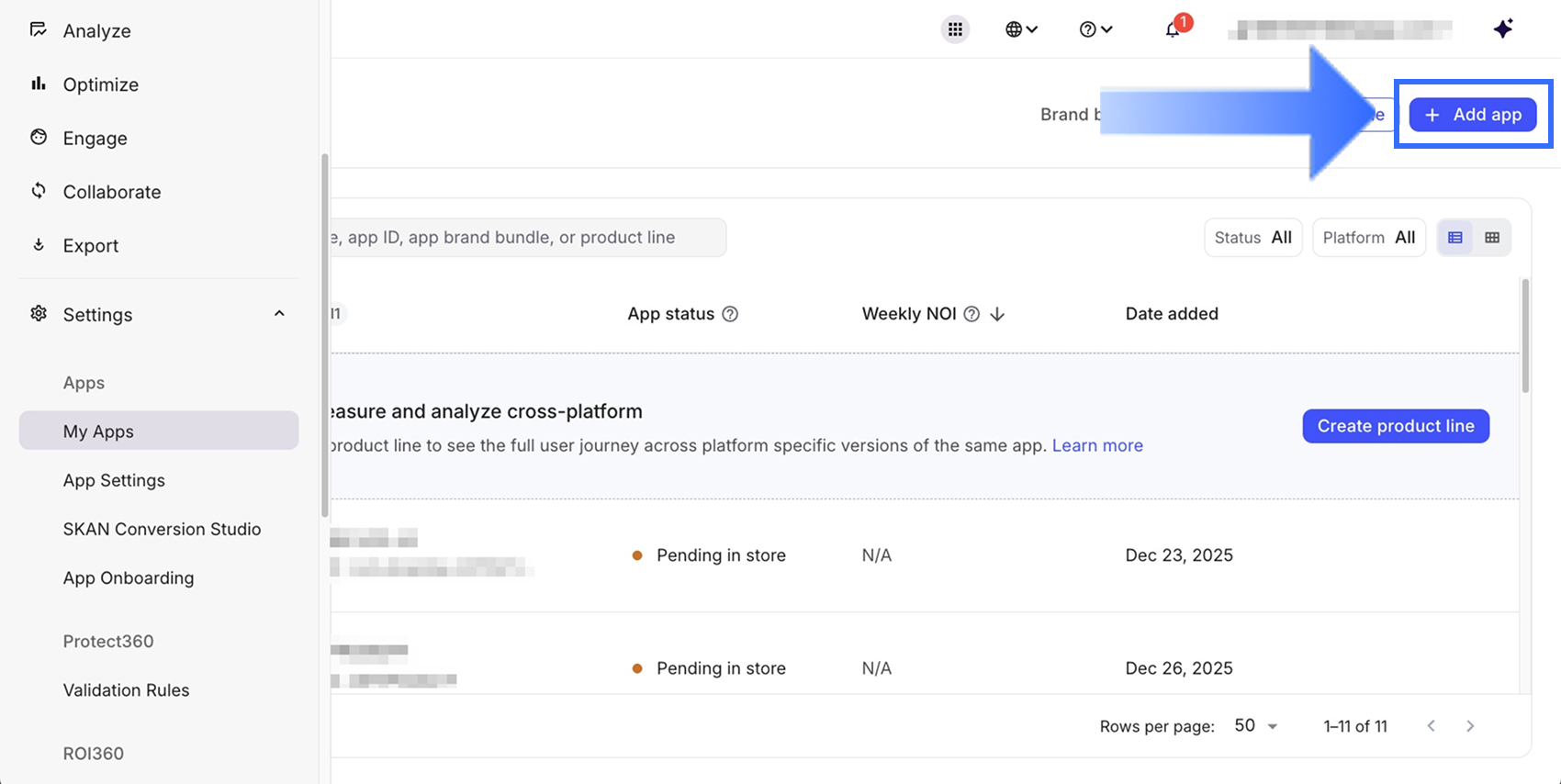Click the sparkle AI assistant icon
This screenshot has height=784, width=1561.
[1502, 29]
